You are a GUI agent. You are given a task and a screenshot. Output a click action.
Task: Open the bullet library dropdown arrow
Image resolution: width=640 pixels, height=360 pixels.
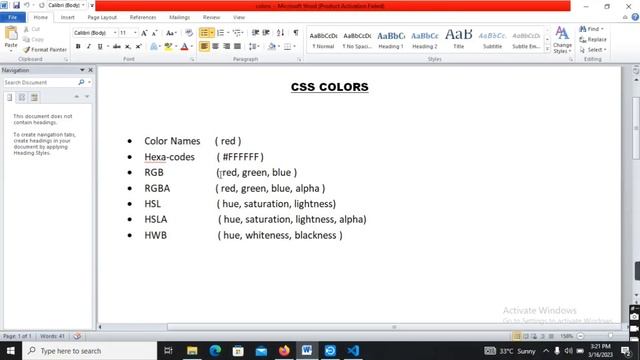pyautogui.click(x=212, y=33)
